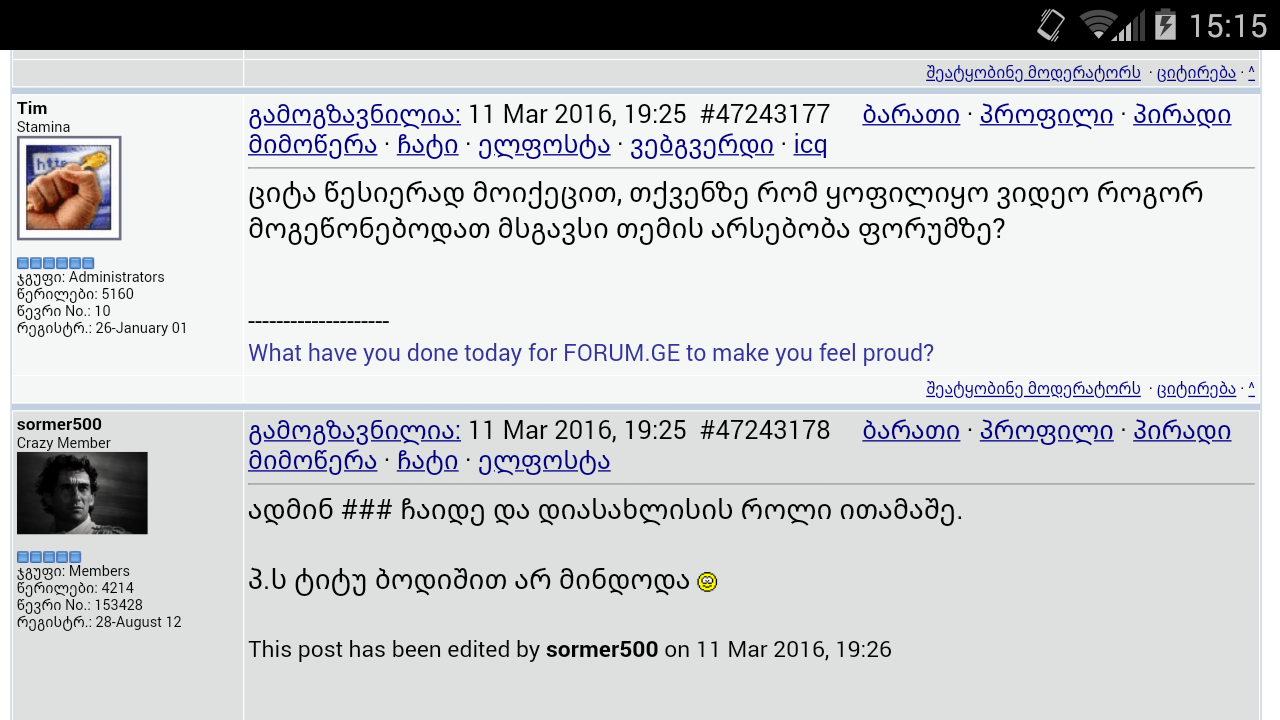Open პროფილი link in sormer500's post header
The image size is (1280, 720).
[x=1047, y=431]
